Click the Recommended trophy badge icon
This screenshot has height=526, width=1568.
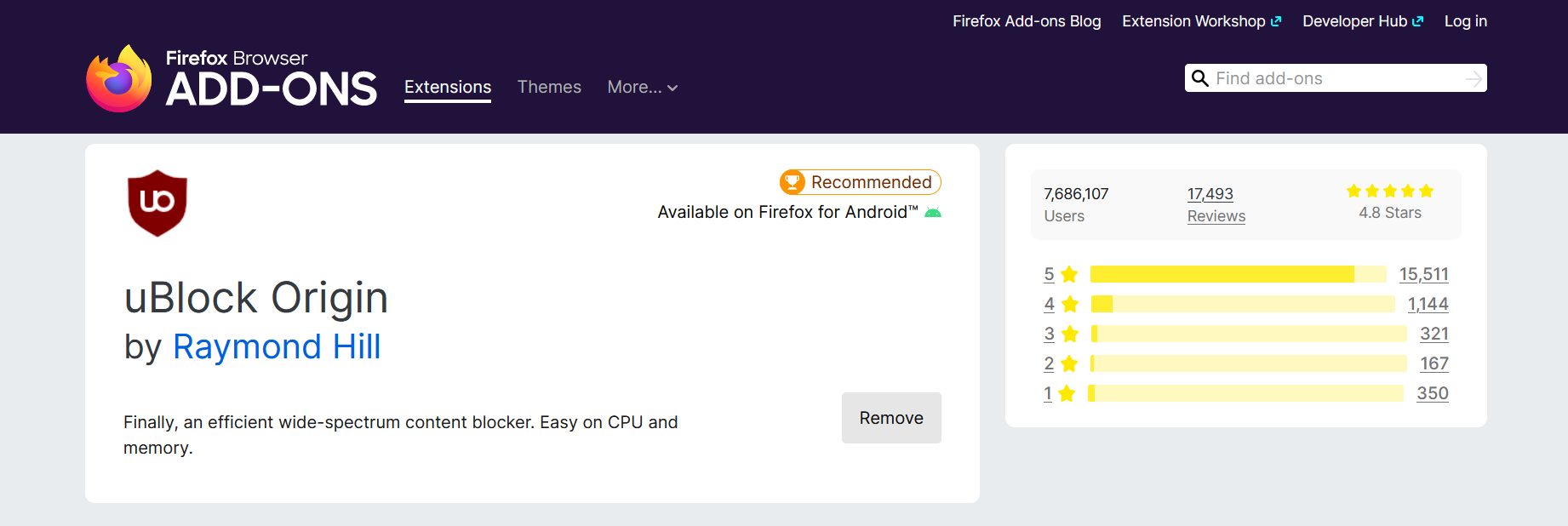pos(793,182)
